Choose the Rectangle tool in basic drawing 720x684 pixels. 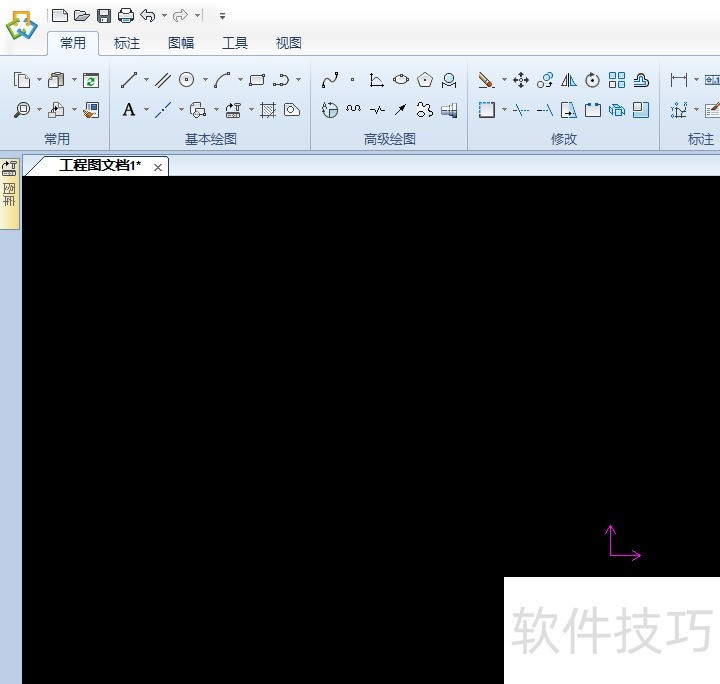click(x=256, y=80)
